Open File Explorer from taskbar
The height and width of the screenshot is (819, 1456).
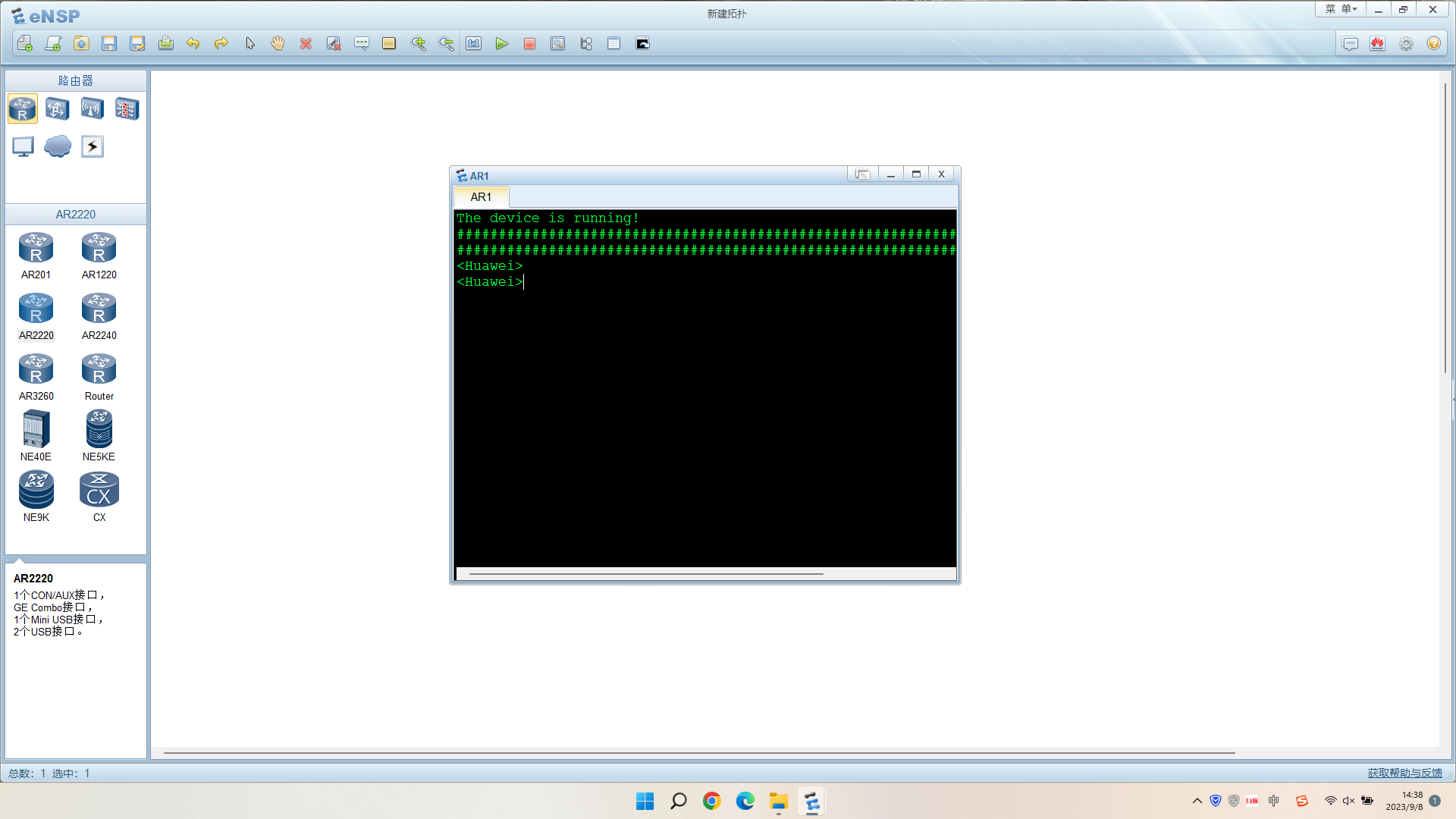pos(779,801)
